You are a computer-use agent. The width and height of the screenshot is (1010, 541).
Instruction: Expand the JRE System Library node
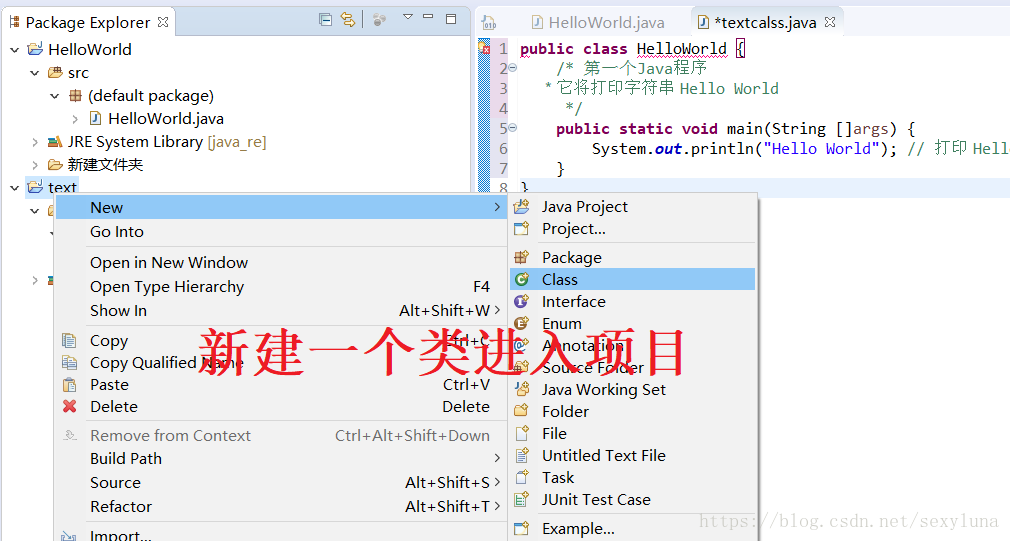35,142
